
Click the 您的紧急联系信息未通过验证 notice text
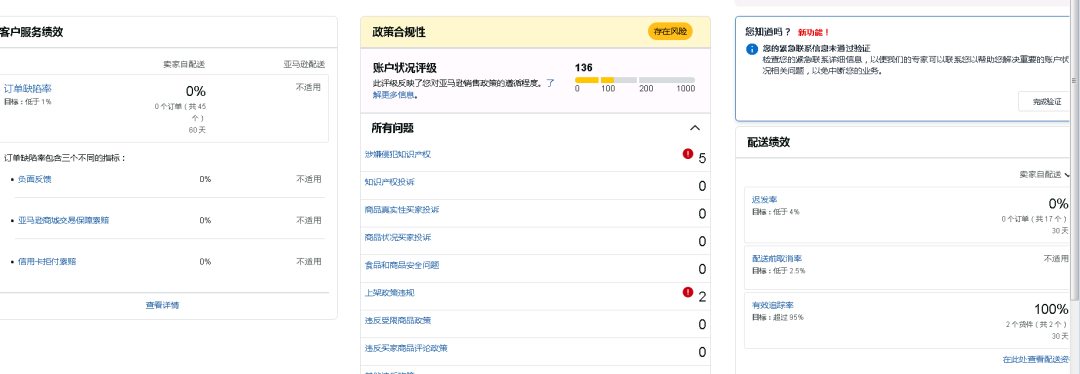click(816, 49)
